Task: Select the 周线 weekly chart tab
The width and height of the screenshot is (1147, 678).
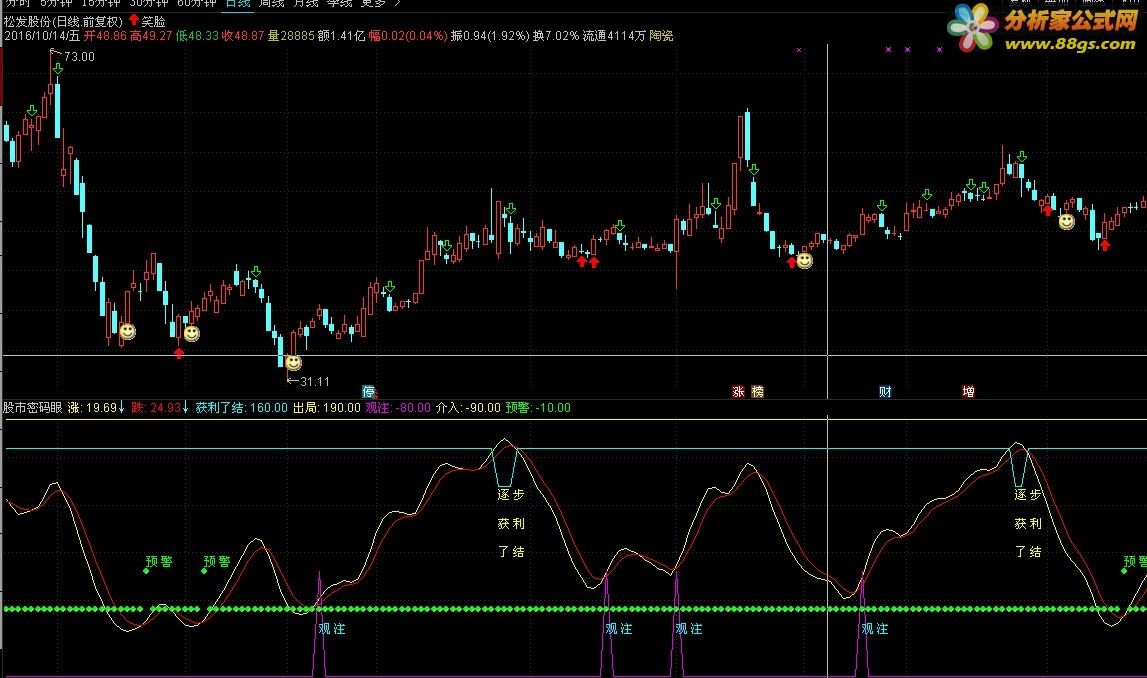Action: [x=271, y=3]
